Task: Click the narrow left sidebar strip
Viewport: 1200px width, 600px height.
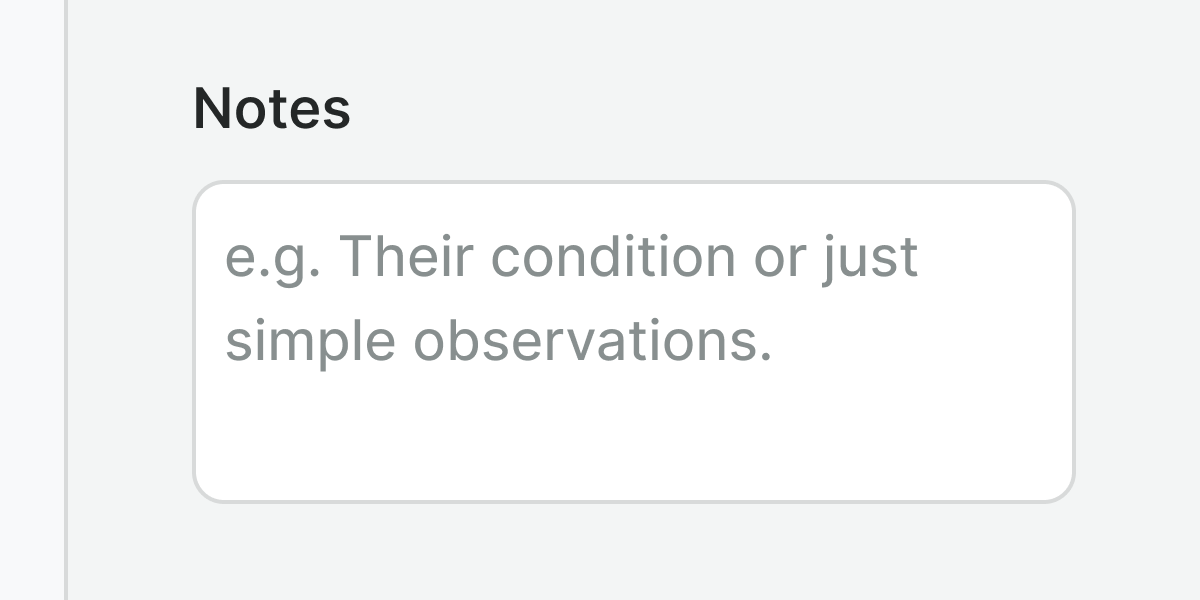Action: tap(31, 300)
